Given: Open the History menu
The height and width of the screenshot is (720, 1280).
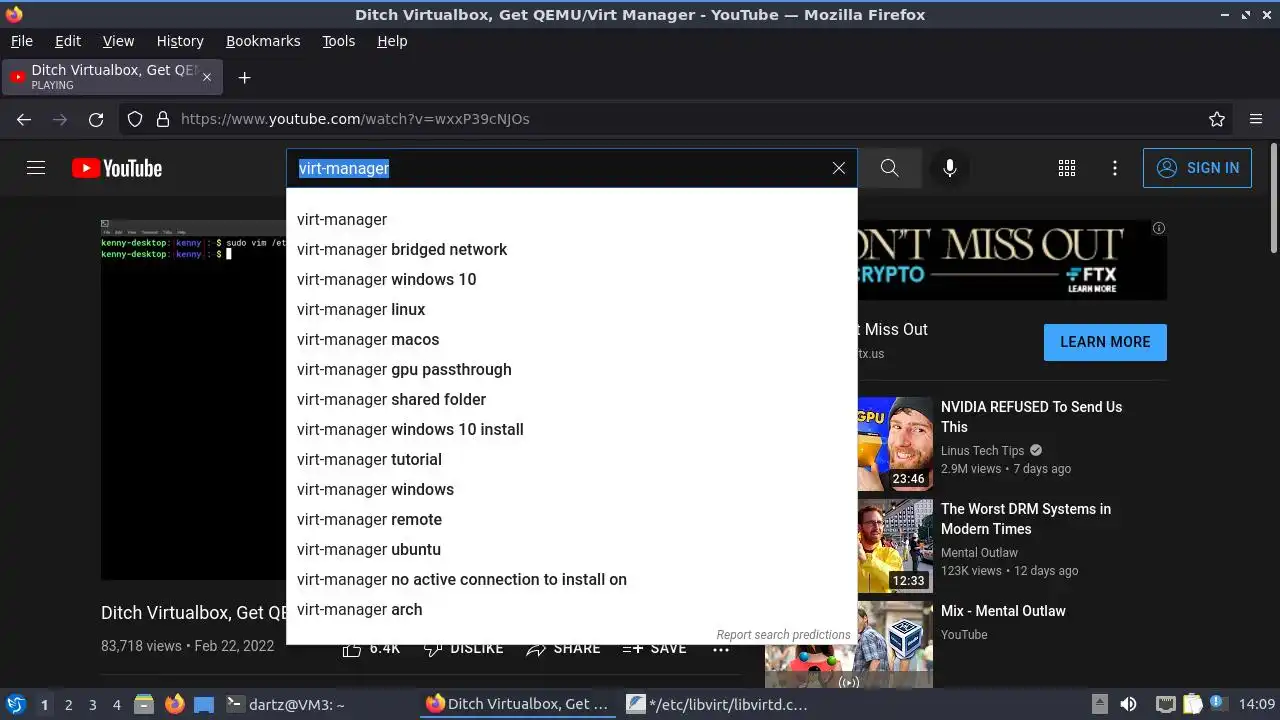Looking at the screenshot, I should (x=180, y=41).
